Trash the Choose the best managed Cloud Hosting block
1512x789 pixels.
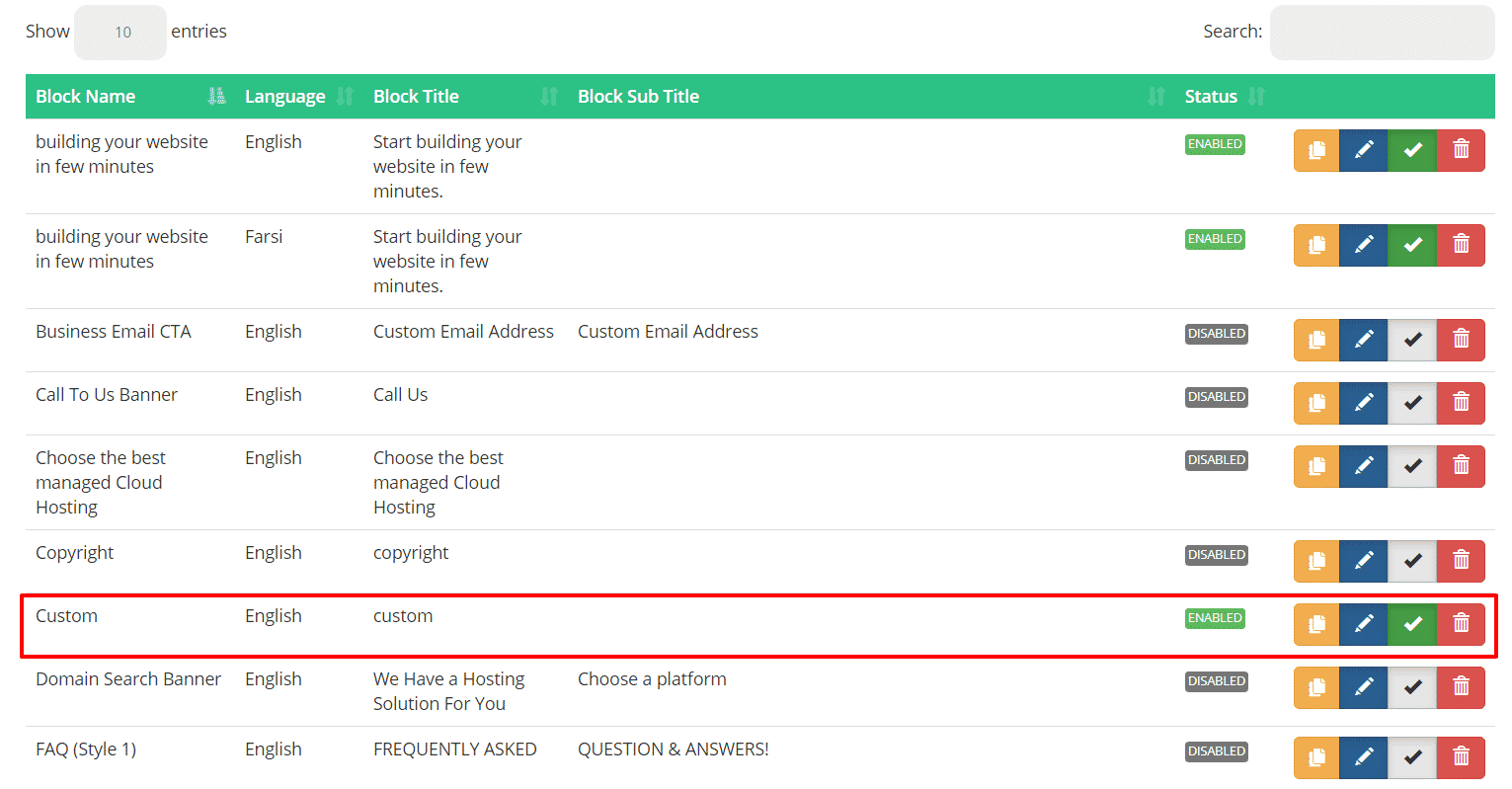1461,466
